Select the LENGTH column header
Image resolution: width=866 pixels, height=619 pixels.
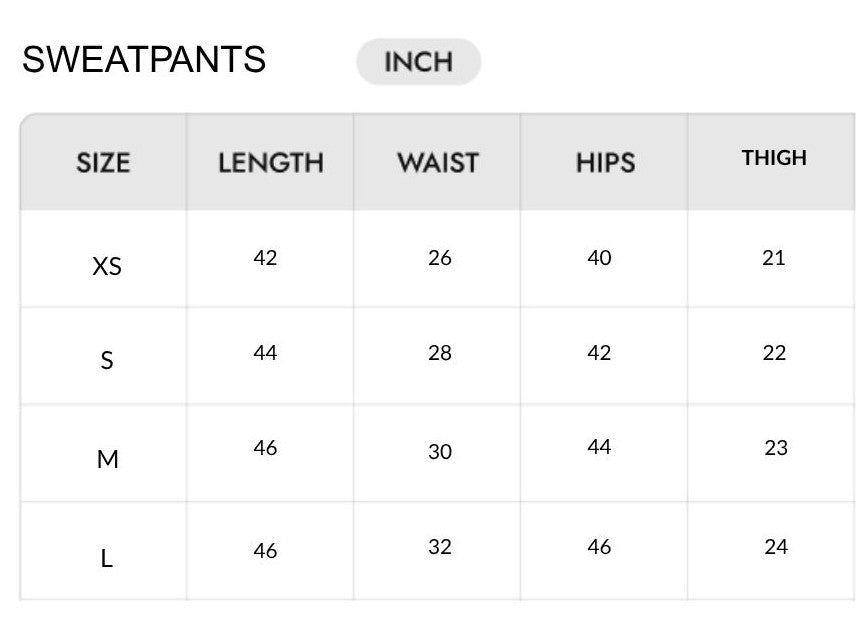tap(271, 163)
